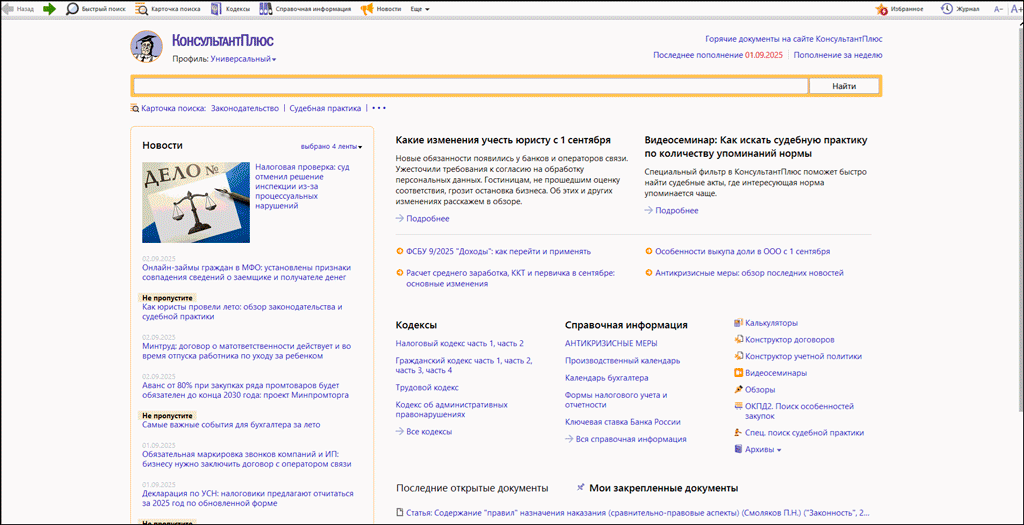Switch to Последние открытые документы tab
Viewport: 1024px width, 525px height.
(x=472, y=488)
